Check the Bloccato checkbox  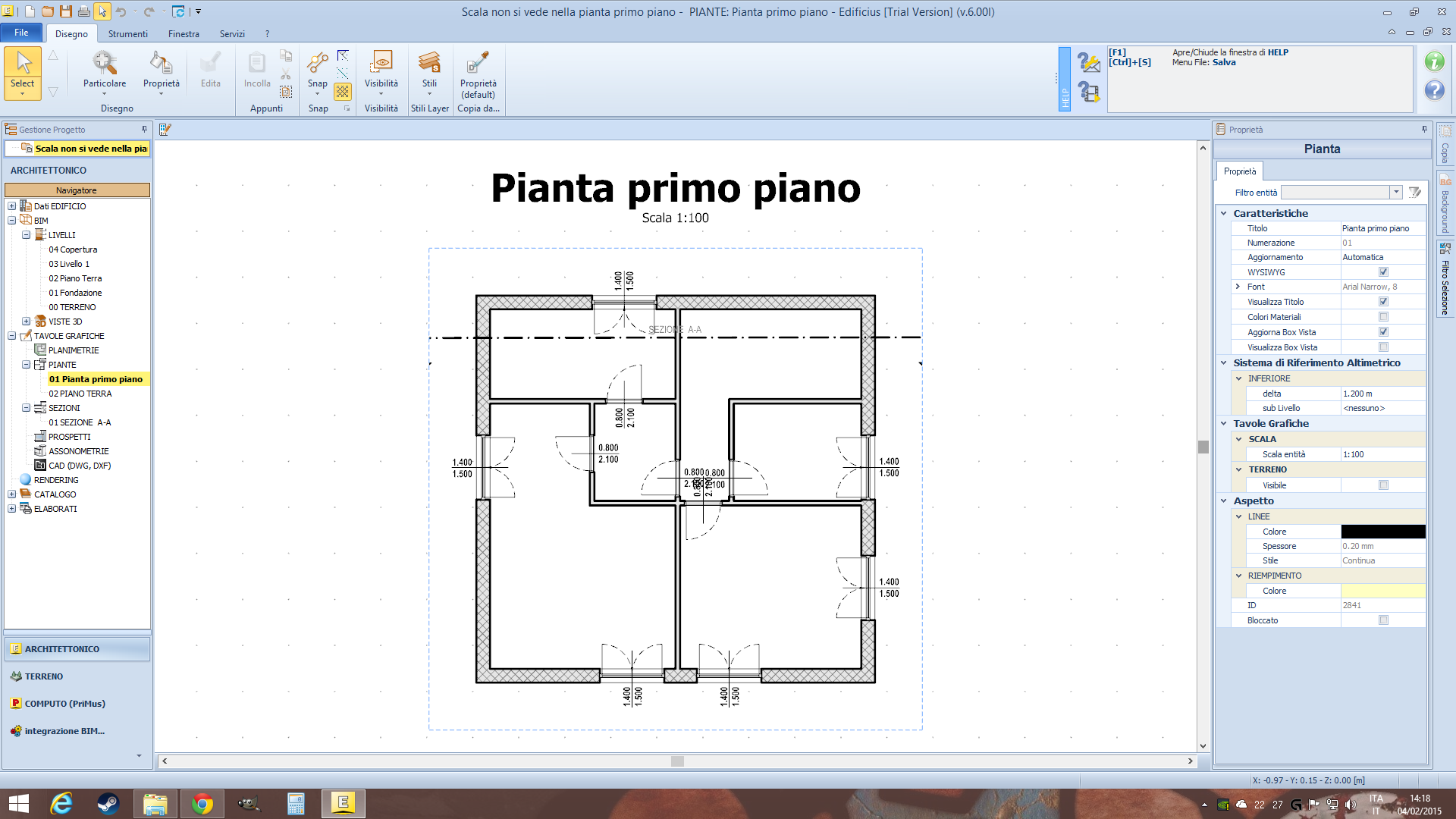pyautogui.click(x=1383, y=620)
